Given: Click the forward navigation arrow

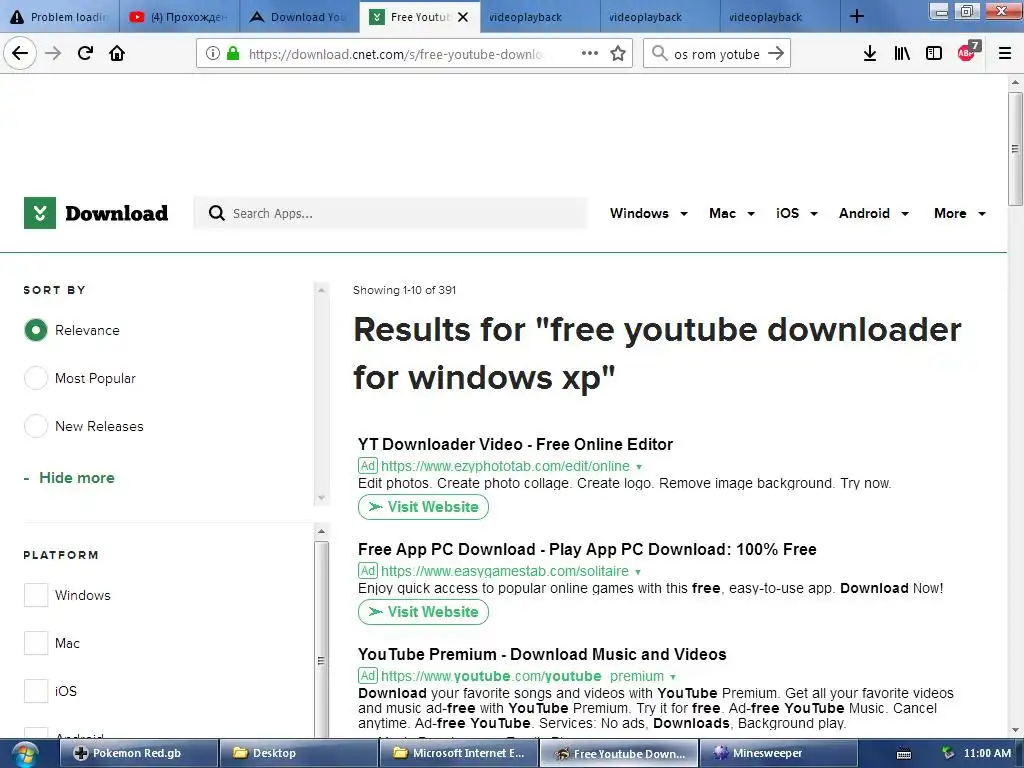Looking at the screenshot, I should point(53,53).
